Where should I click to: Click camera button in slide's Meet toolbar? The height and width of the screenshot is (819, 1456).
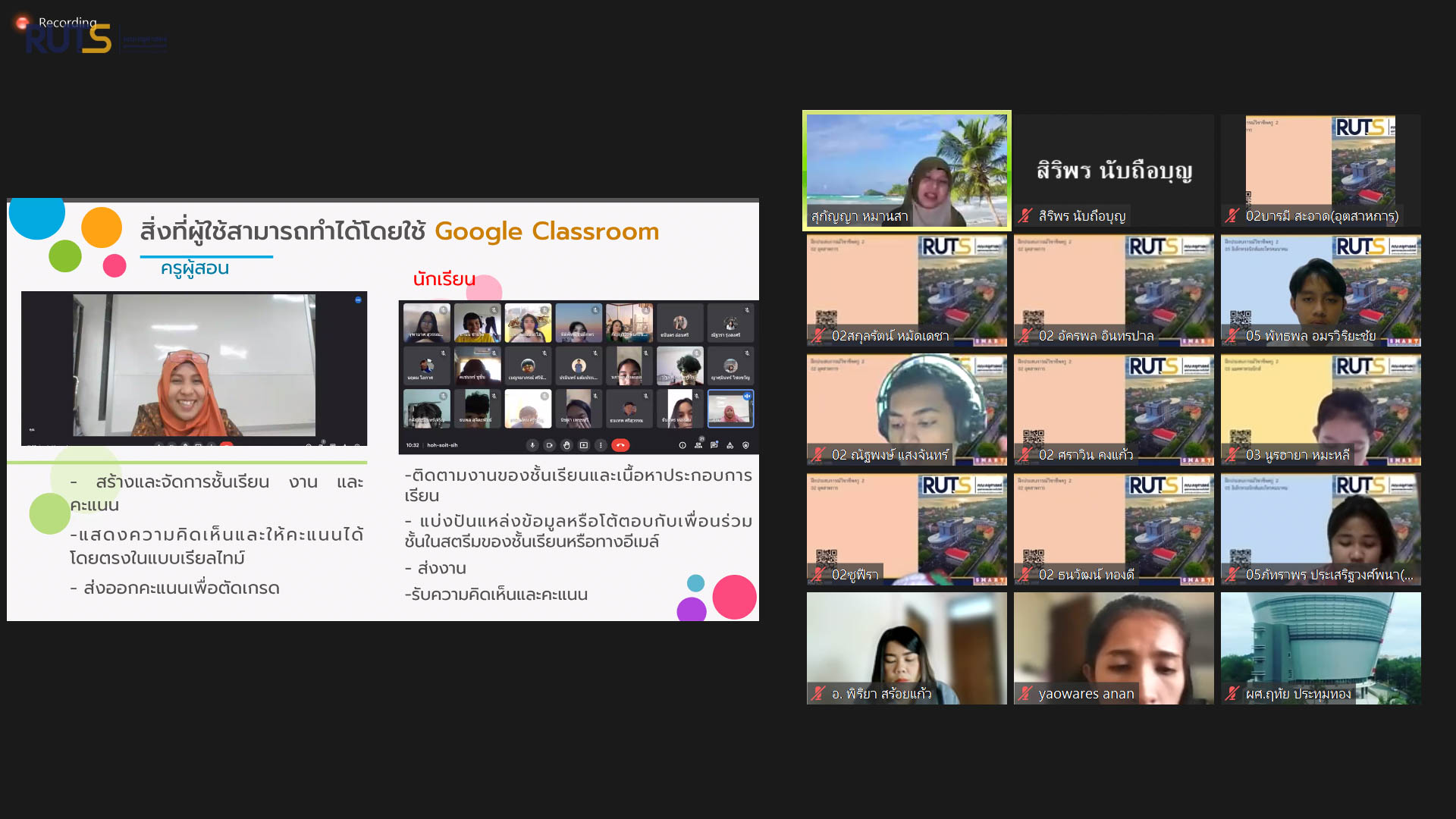tap(549, 445)
